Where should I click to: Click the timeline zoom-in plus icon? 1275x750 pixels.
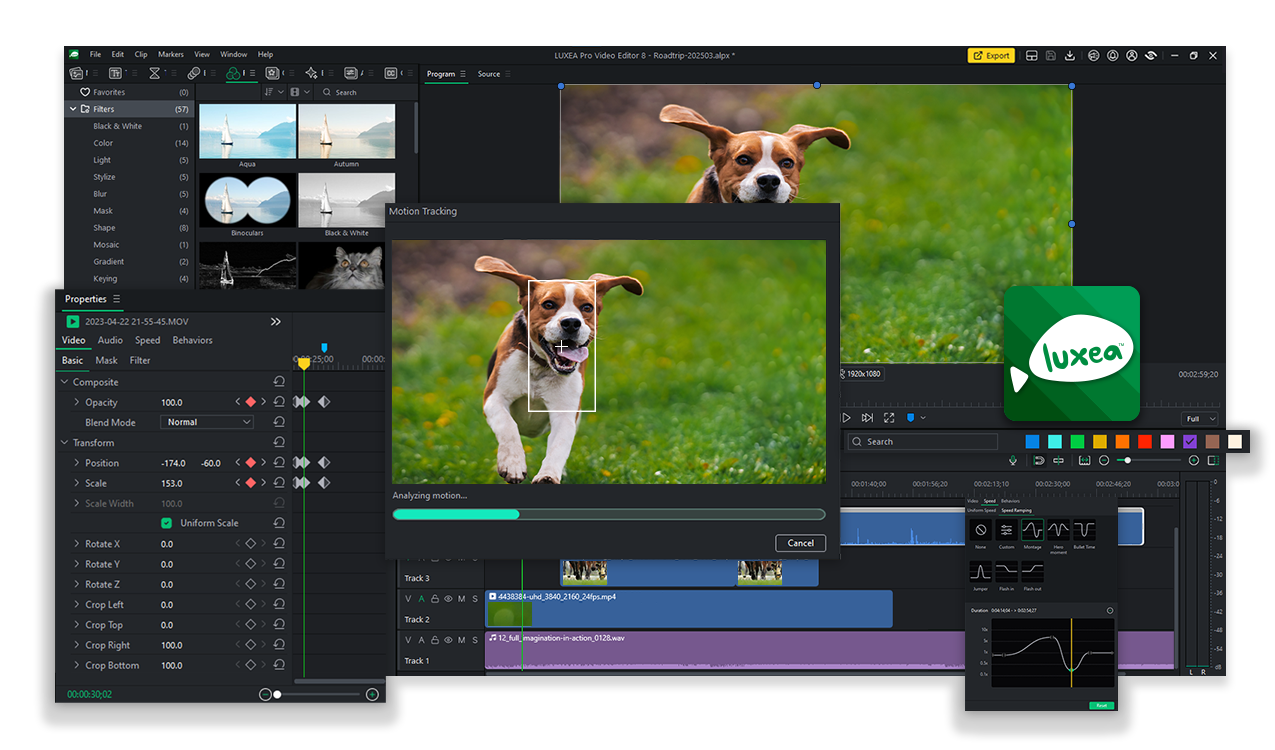pyautogui.click(x=1193, y=461)
